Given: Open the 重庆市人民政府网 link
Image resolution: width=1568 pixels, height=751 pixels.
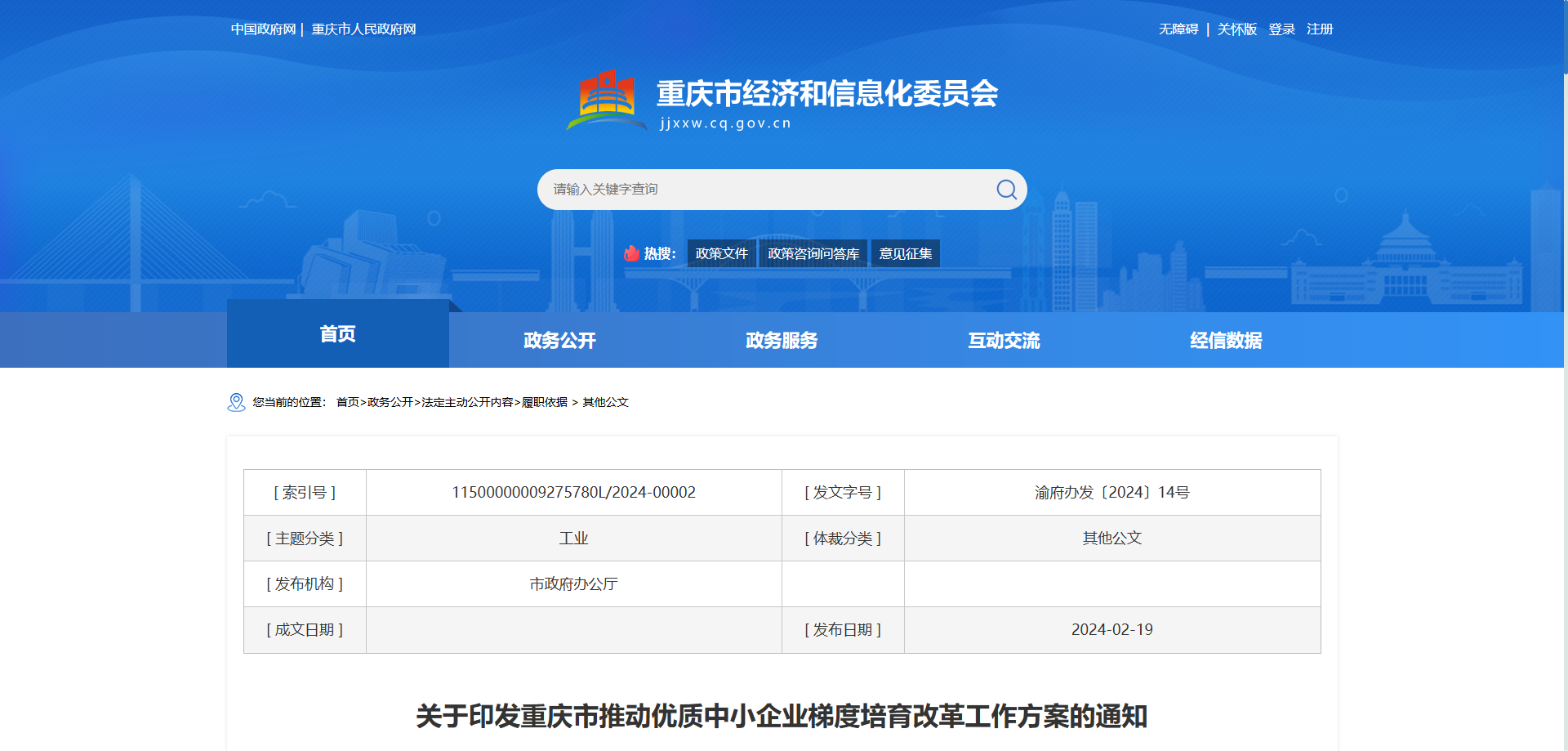Looking at the screenshot, I should point(364,29).
